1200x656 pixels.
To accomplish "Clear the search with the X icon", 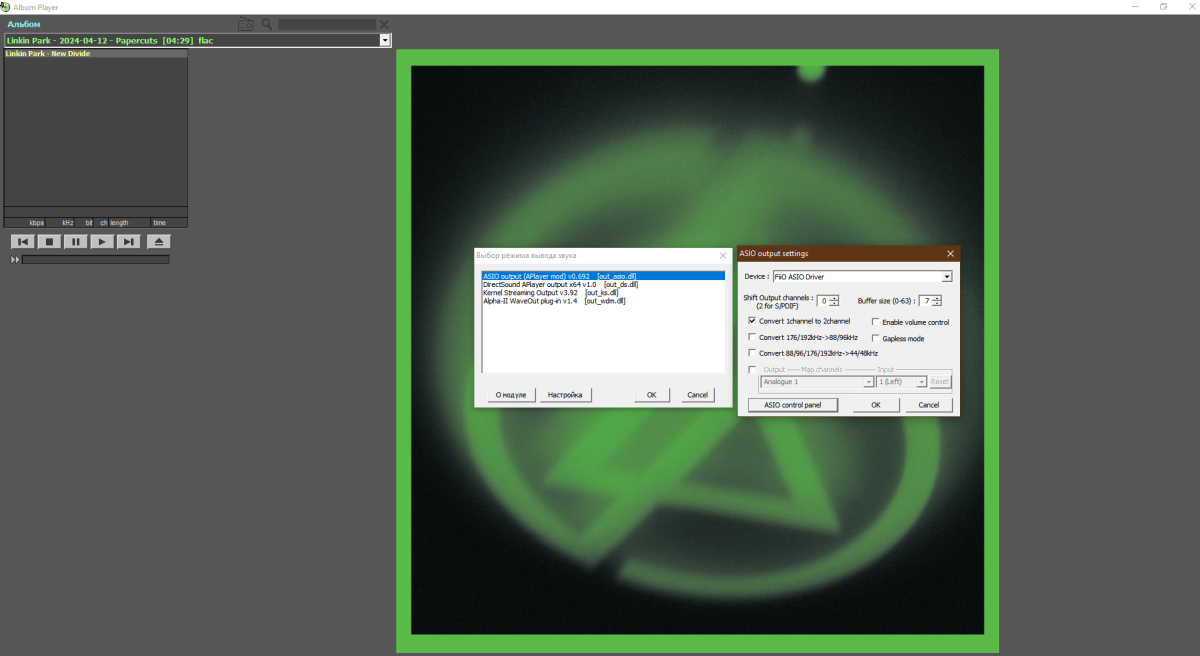I will 384,24.
